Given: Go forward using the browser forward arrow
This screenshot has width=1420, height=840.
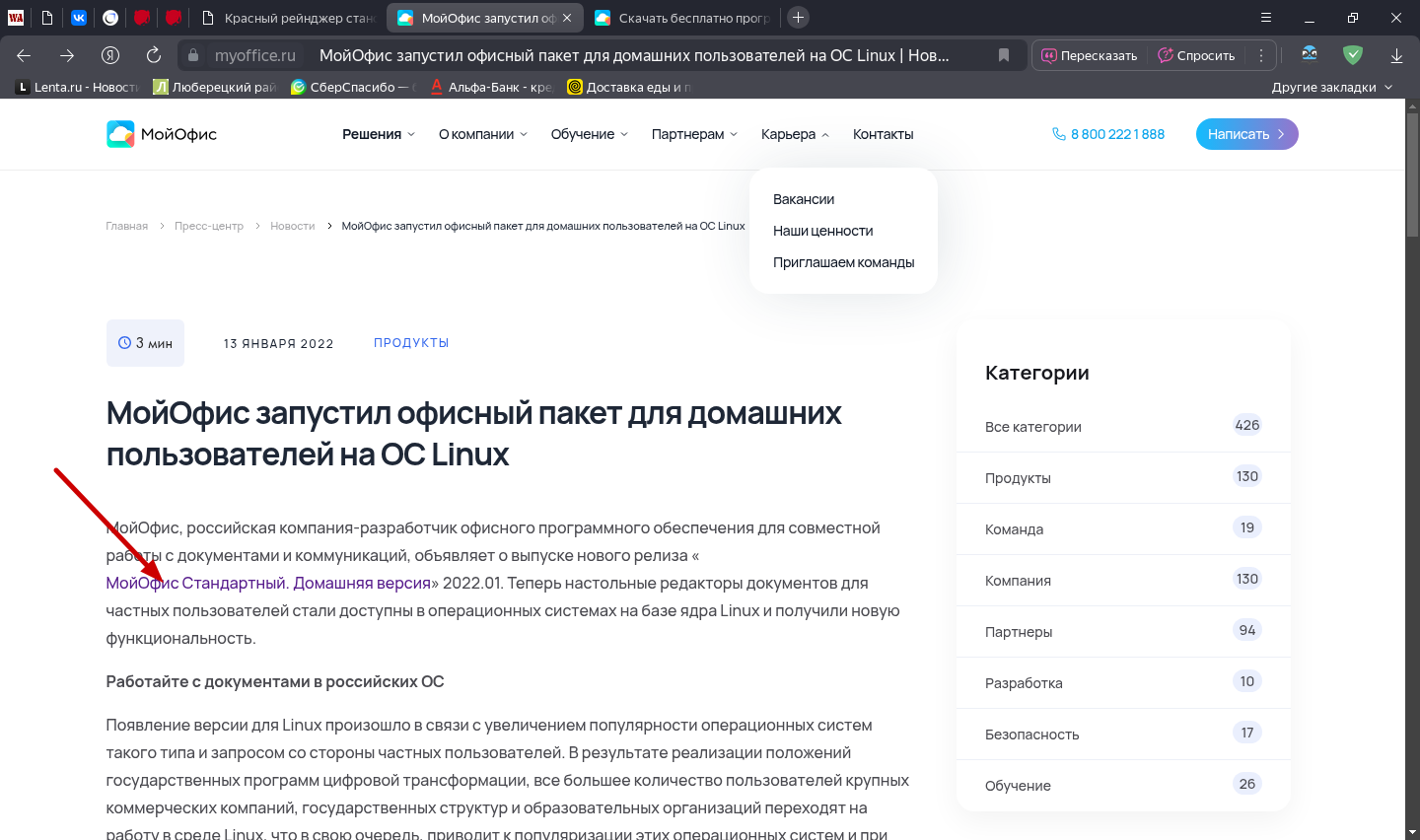Looking at the screenshot, I should pos(67,55).
